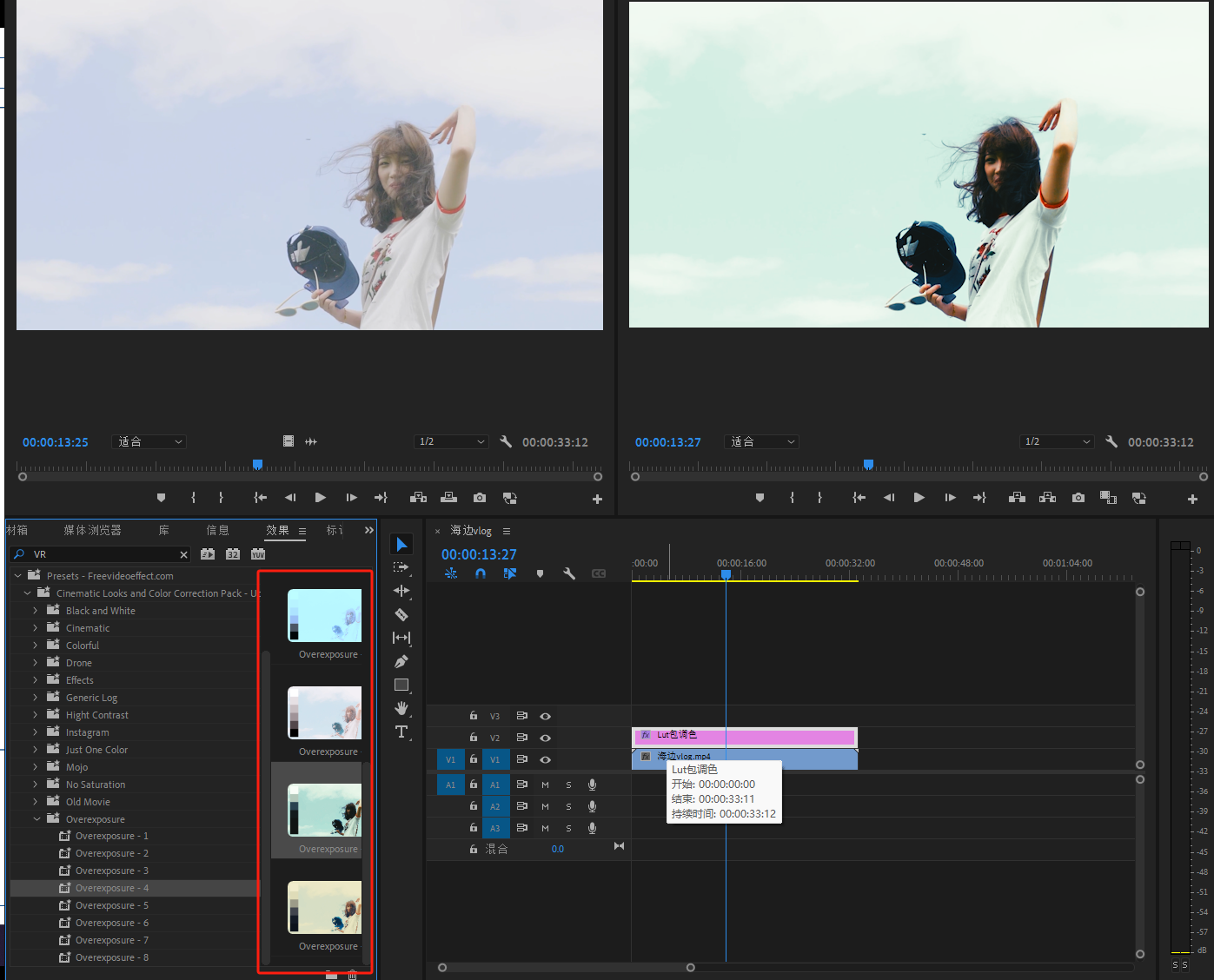
Task: Step forward one frame in program monitor
Action: click(950, 498)
